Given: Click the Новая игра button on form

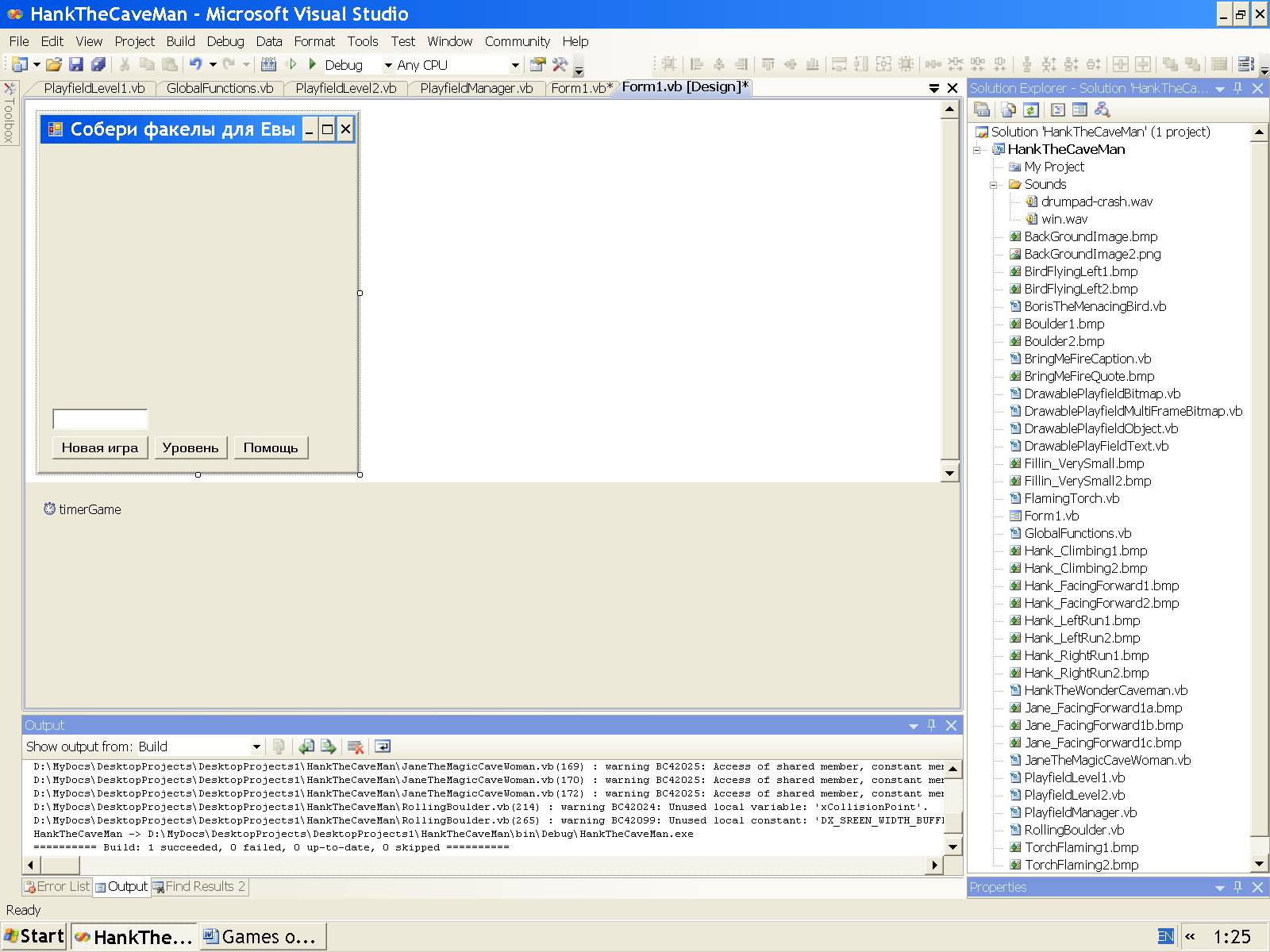Looking at the screenshot, I should pyautogui.click(x=100, y=447).
